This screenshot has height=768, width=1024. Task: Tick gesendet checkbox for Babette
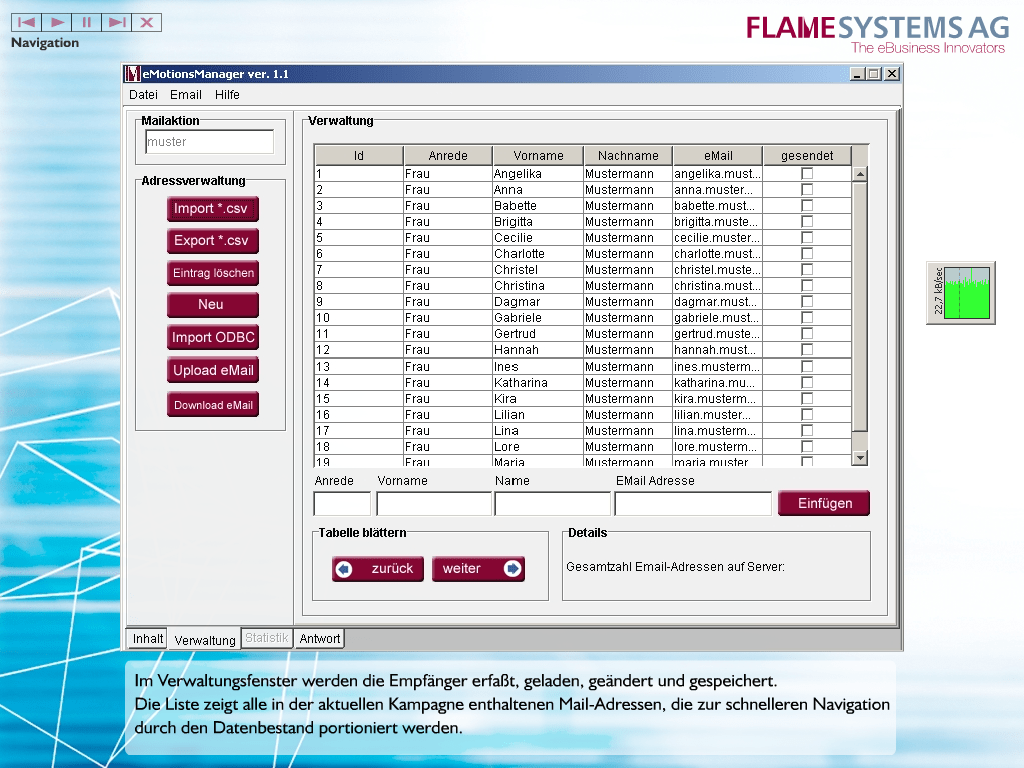click(x=807, y=206)
